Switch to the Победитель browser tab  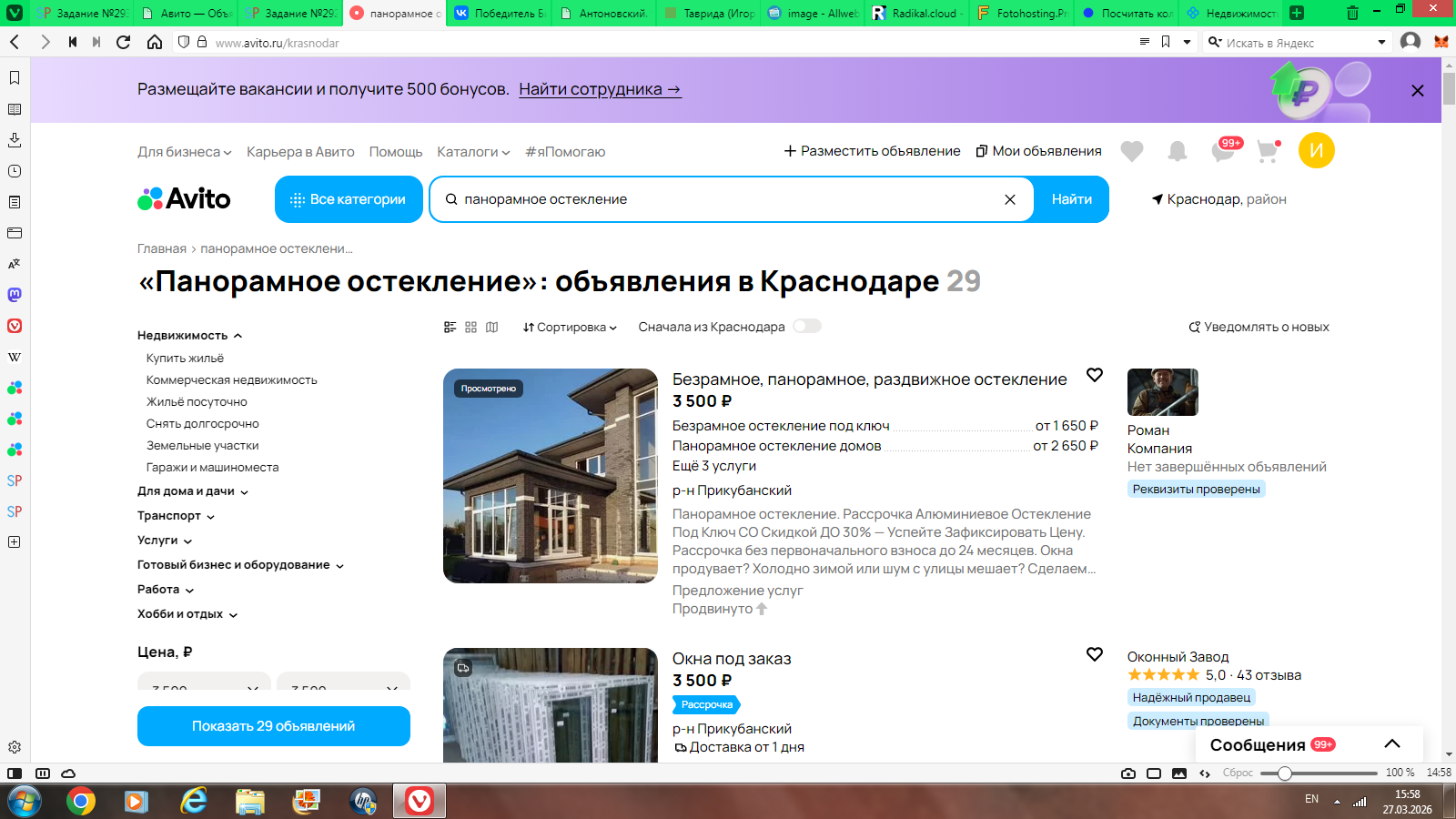click(498, 14)
